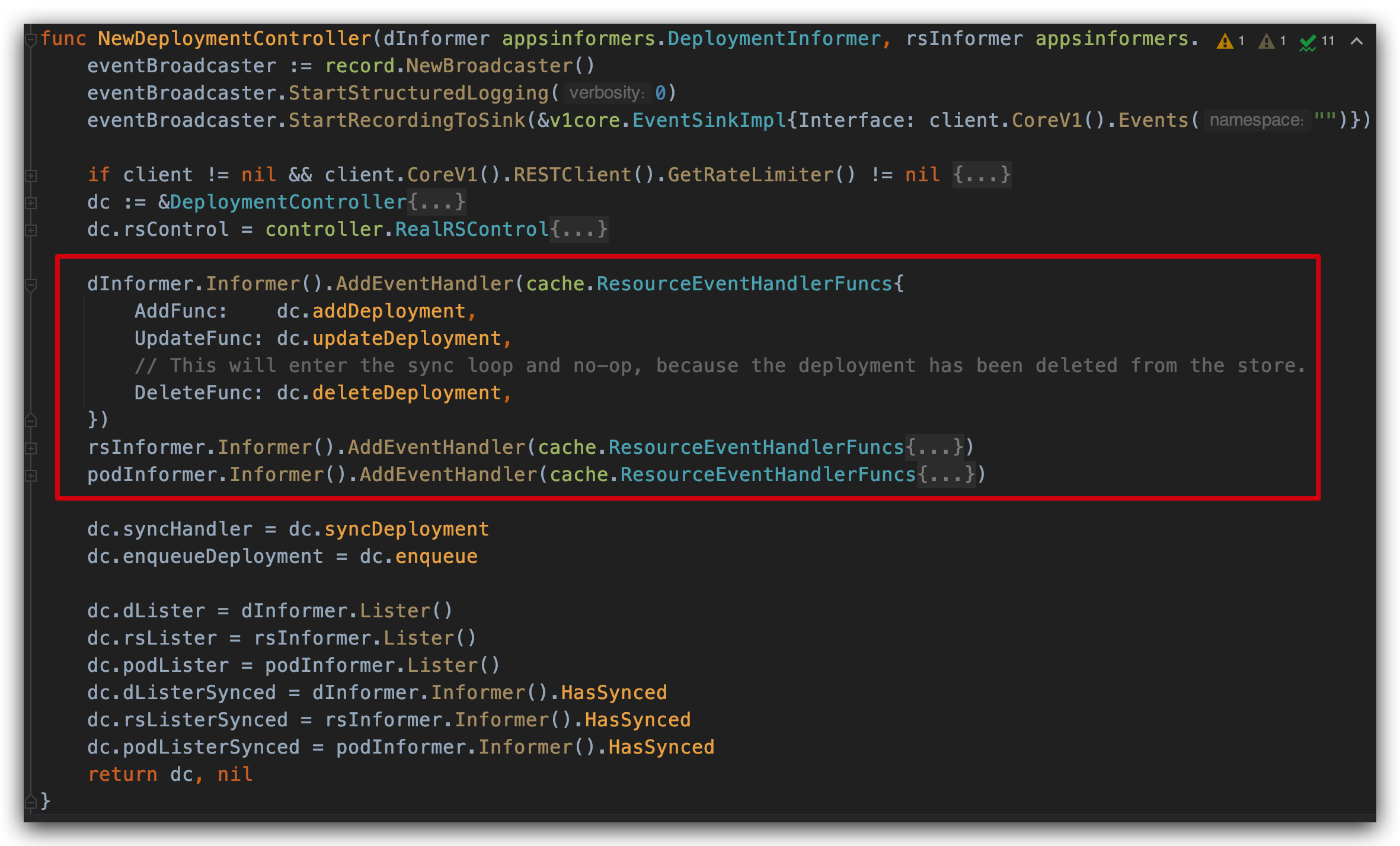
Task: Click folded {...} after DeploymentController literal
Action: point(436,202)
